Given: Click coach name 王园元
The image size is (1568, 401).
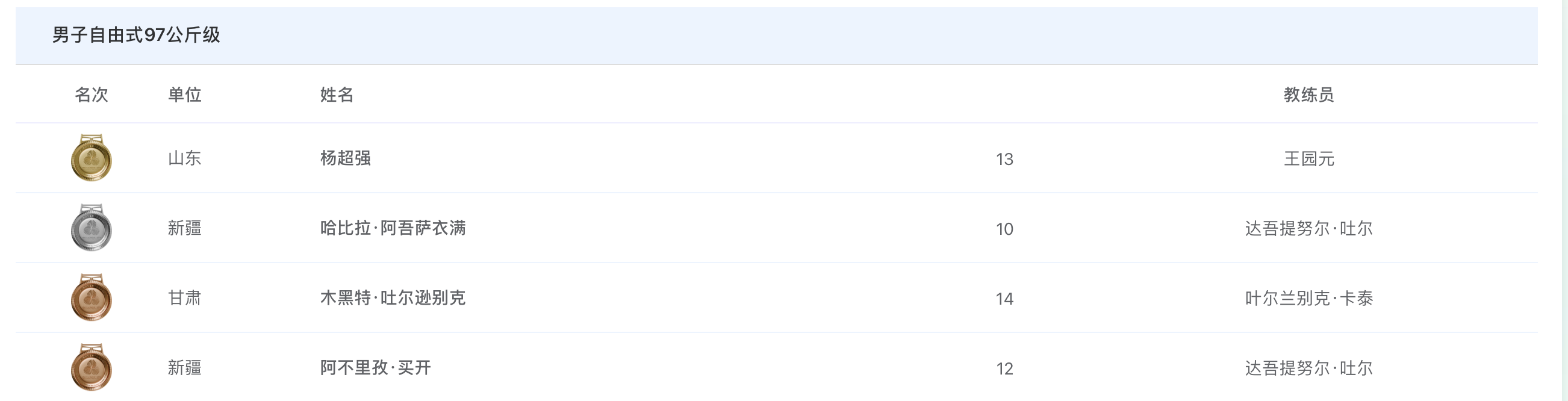Looking at the screenshot, I should pyautogui.click(x=1308, y=159).
